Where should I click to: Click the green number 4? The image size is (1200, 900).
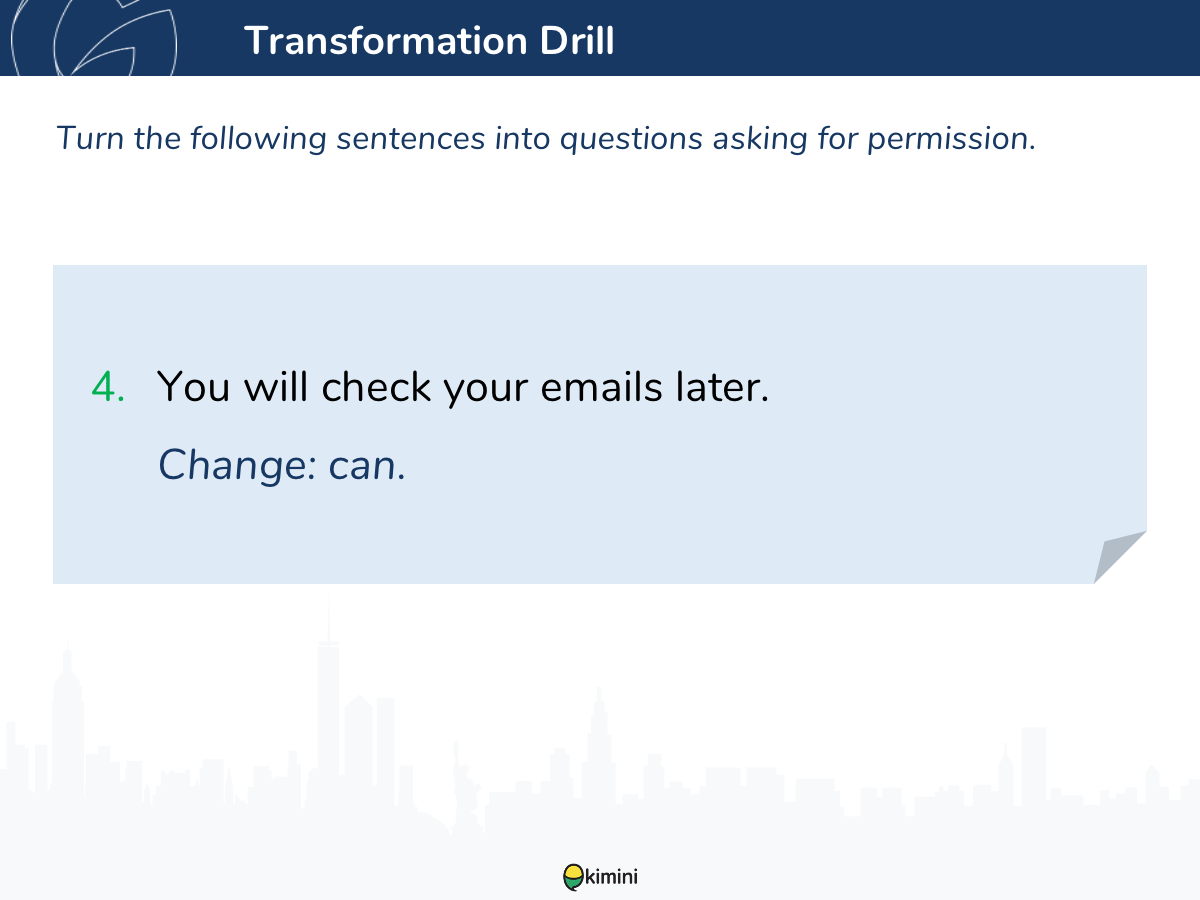tap(107, 387)
